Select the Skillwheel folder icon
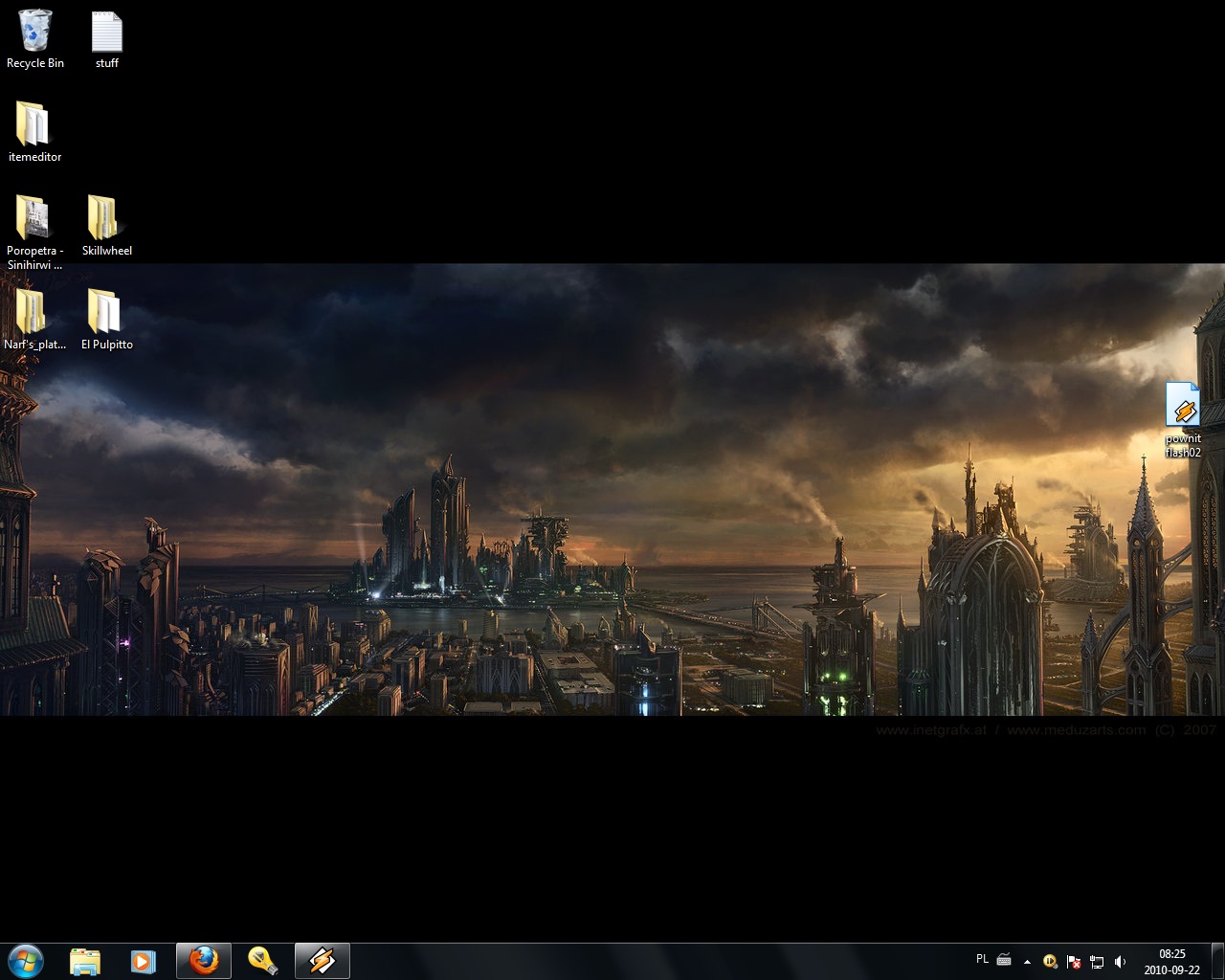Image resolution: width=1225 pixels, height=980 pixels. coord(105,219)
